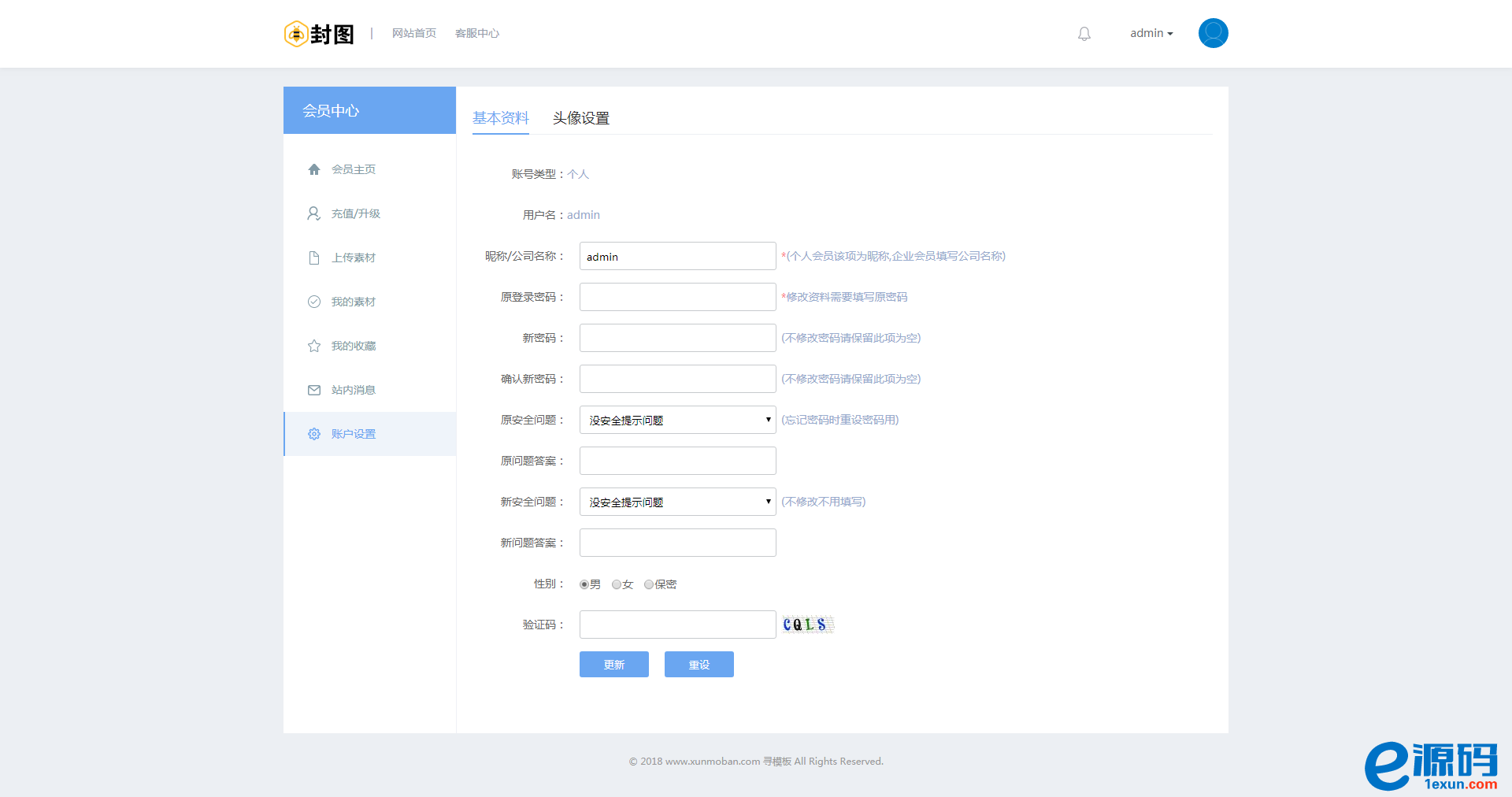Click the star icon for 我的收藏
Screen dimensions: 1512x797
pos(314,346)
